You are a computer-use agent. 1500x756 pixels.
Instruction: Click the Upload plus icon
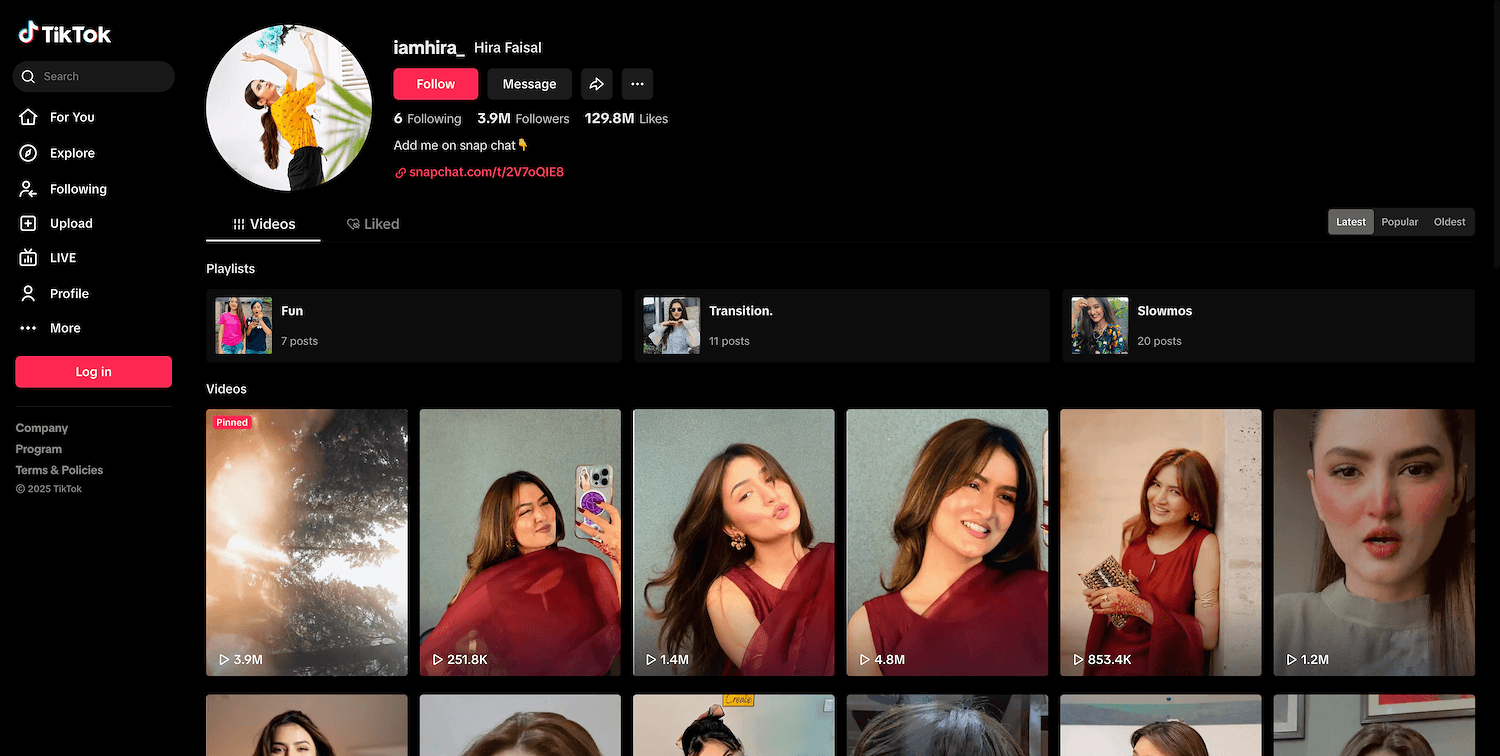29,224
